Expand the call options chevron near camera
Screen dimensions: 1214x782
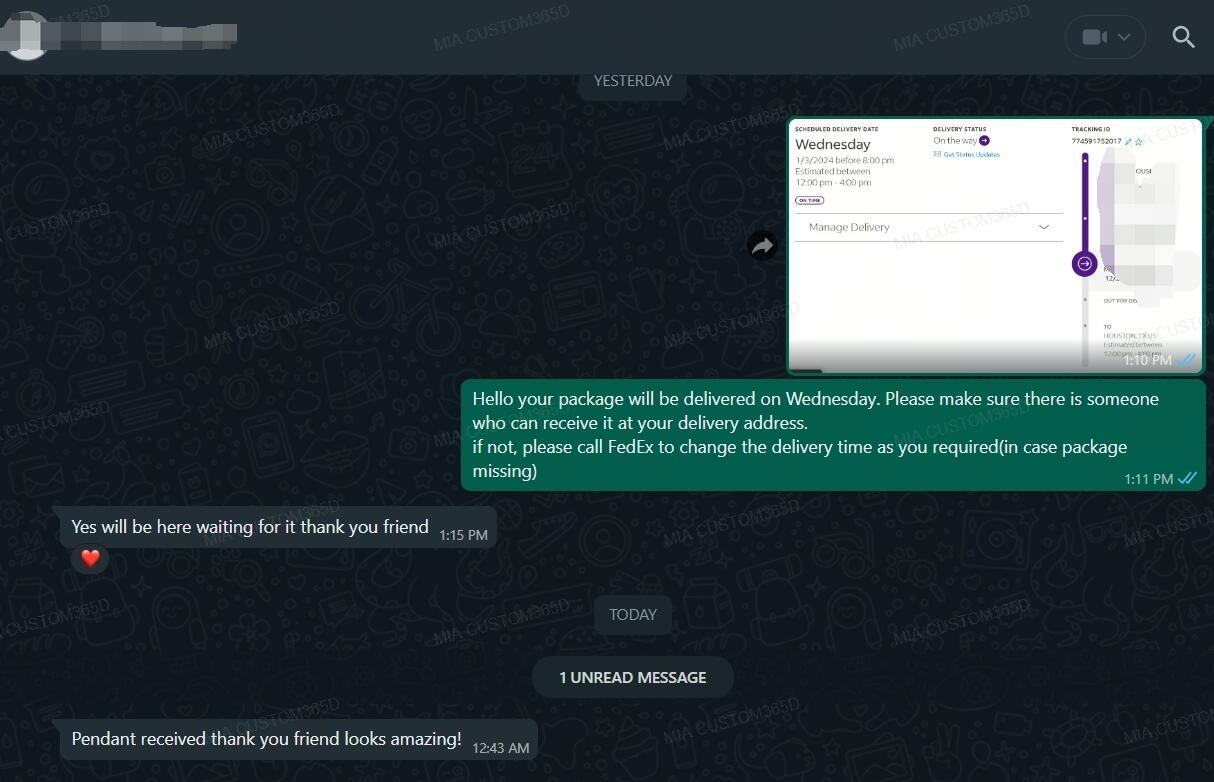[x=1124, y=37]
